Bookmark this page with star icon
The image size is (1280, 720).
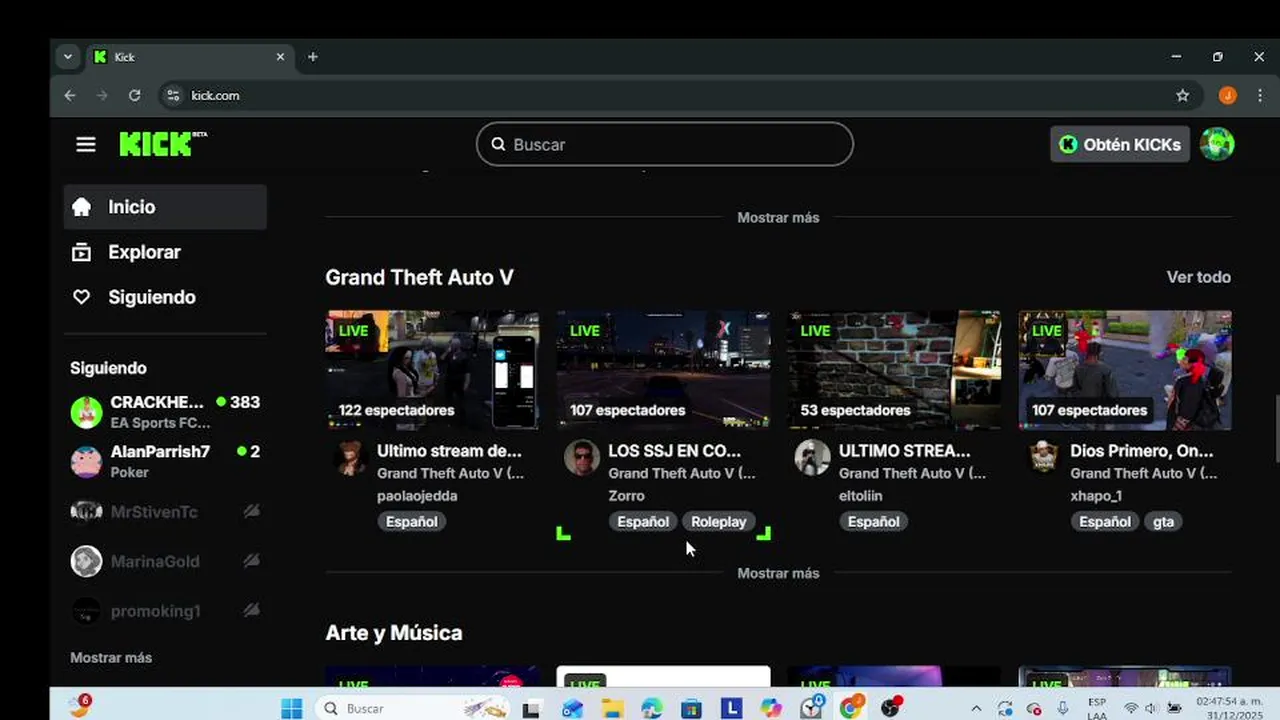click(1183, 95)
